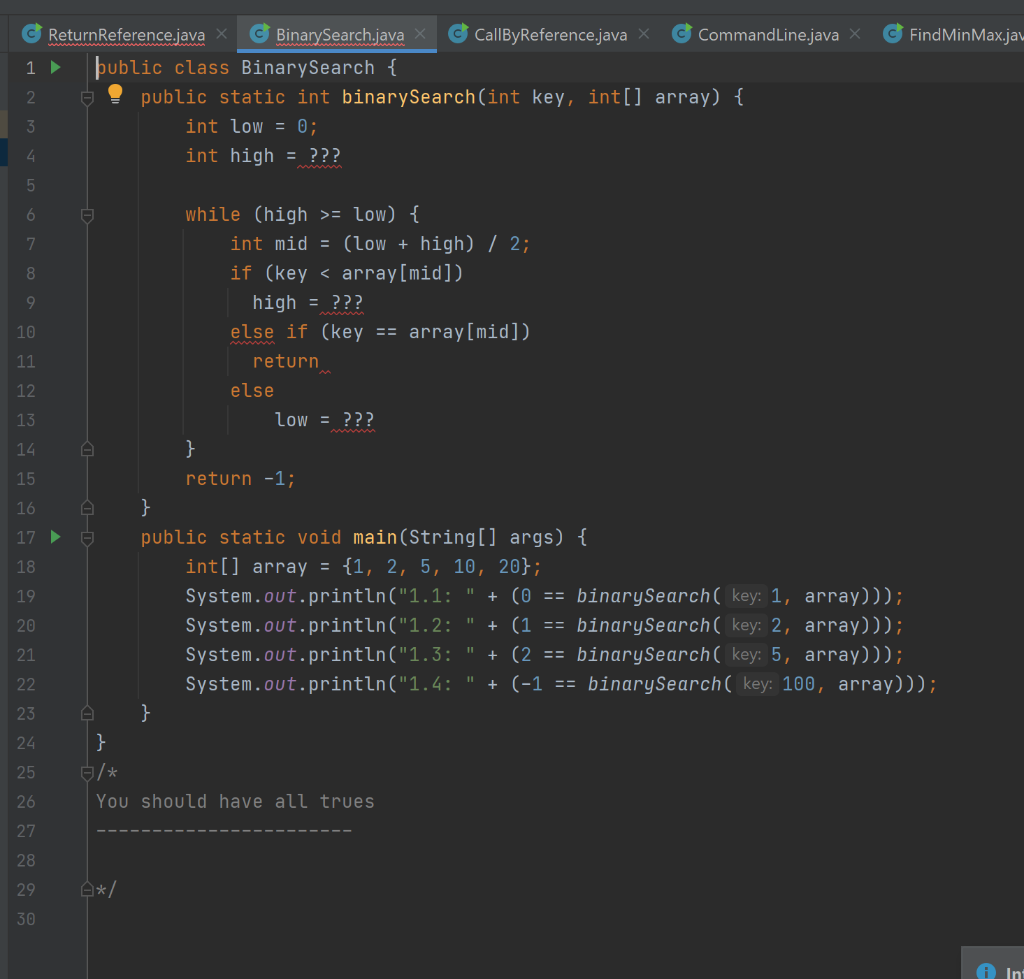Click the ??? placeholder after low on line 13
This screenshot has width=1024, height=979.
(358, 420)
